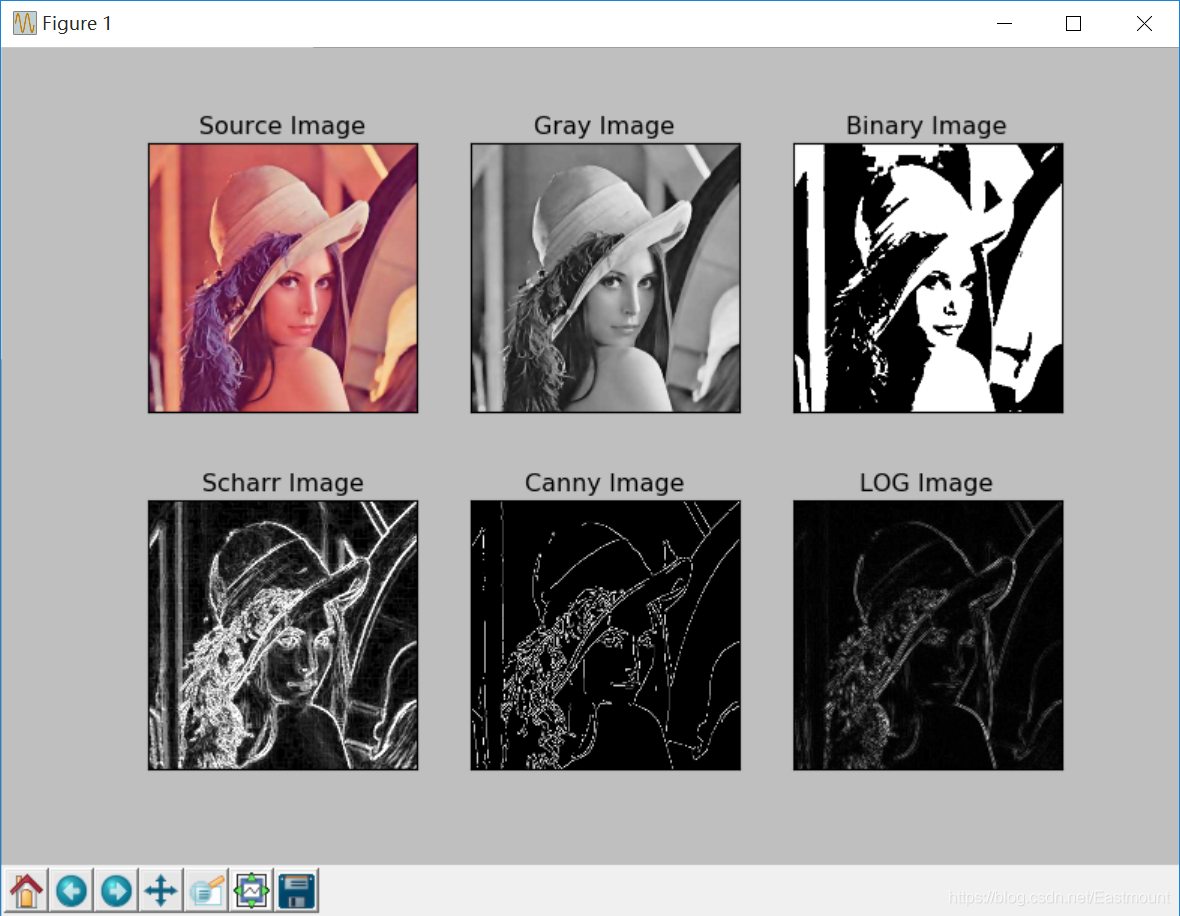
Task: Click the Canny Image edge subplot
Action: pos(606,635)
